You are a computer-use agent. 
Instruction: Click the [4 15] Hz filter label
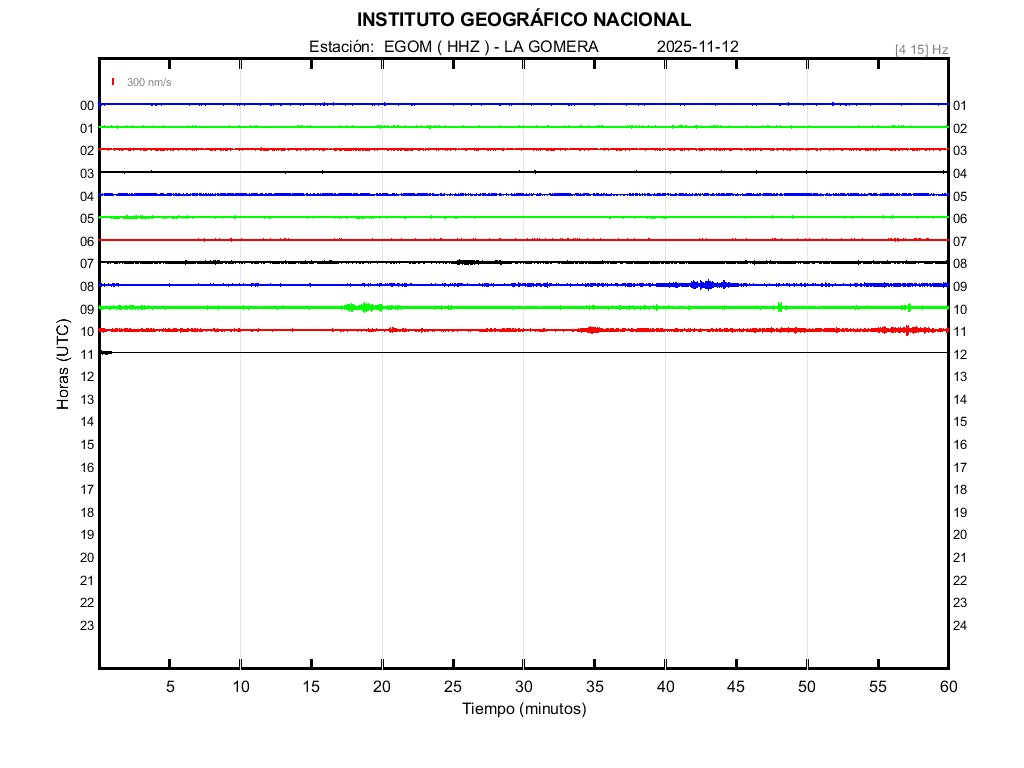tap(921, 49)
